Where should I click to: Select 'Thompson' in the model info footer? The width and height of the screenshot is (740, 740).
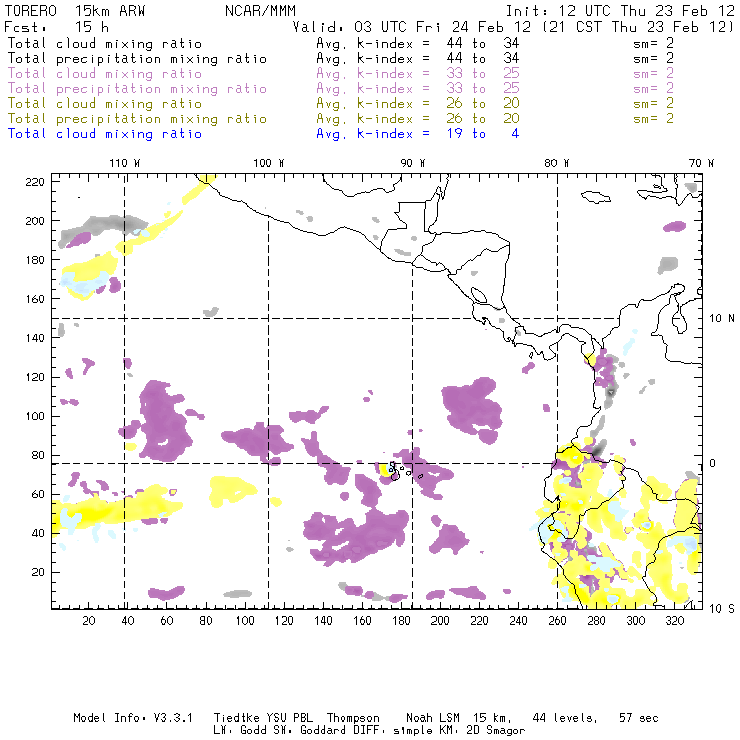click(x=353, y=718)
